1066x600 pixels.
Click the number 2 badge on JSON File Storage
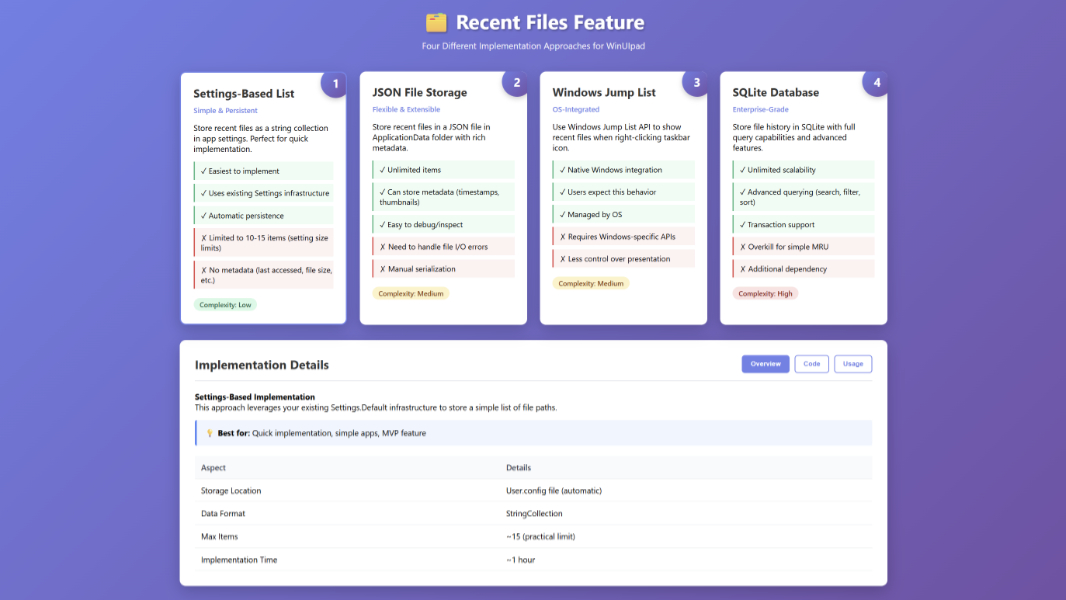coord(516,83)
